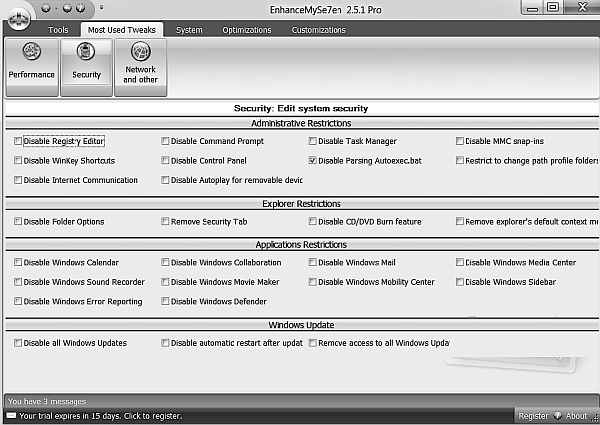Enable Disable WinKey Shortcuts
Viewport: 600px width, 425px height.
(18, 160)
